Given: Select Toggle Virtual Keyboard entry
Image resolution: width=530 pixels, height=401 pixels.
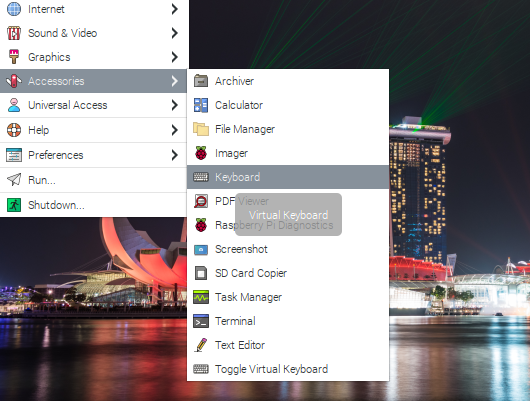Looking at the screenshot, I should click(288, 369).
